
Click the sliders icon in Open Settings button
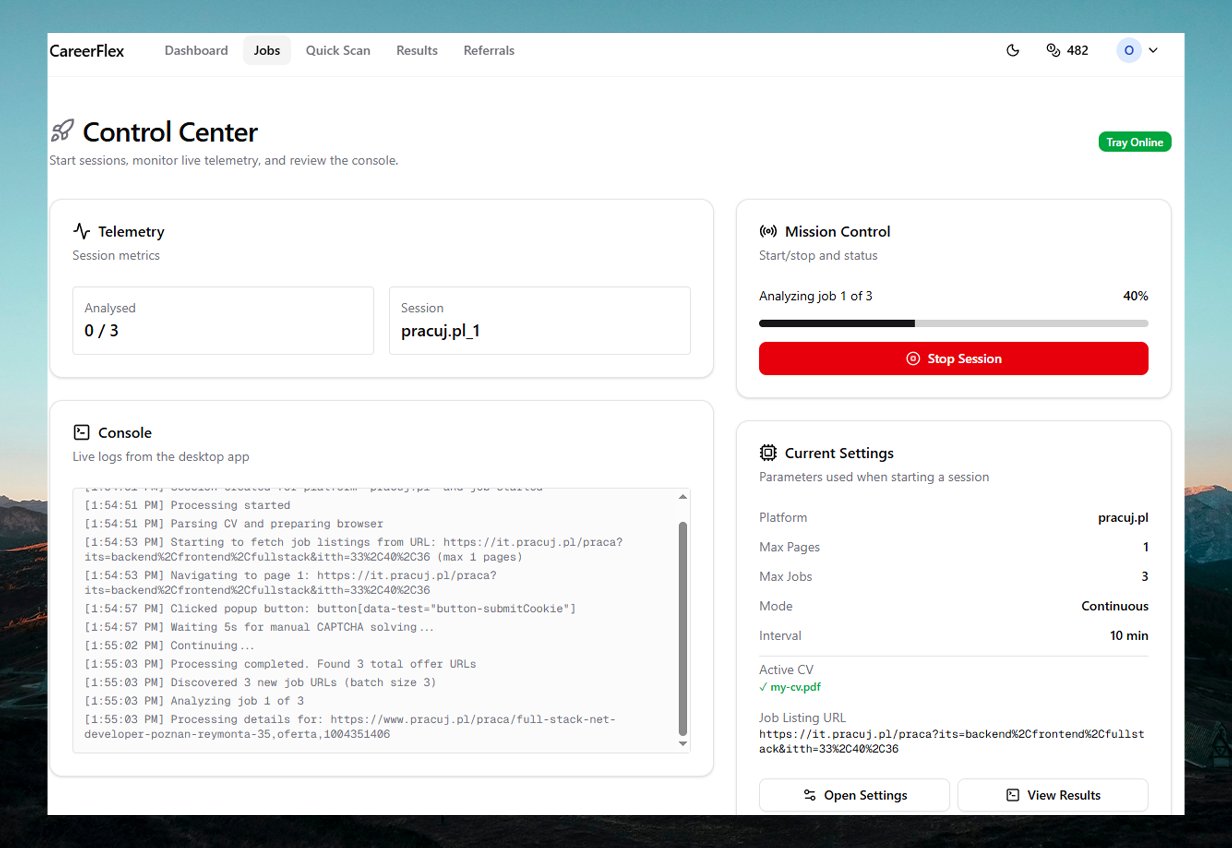(x=810, y=795)
